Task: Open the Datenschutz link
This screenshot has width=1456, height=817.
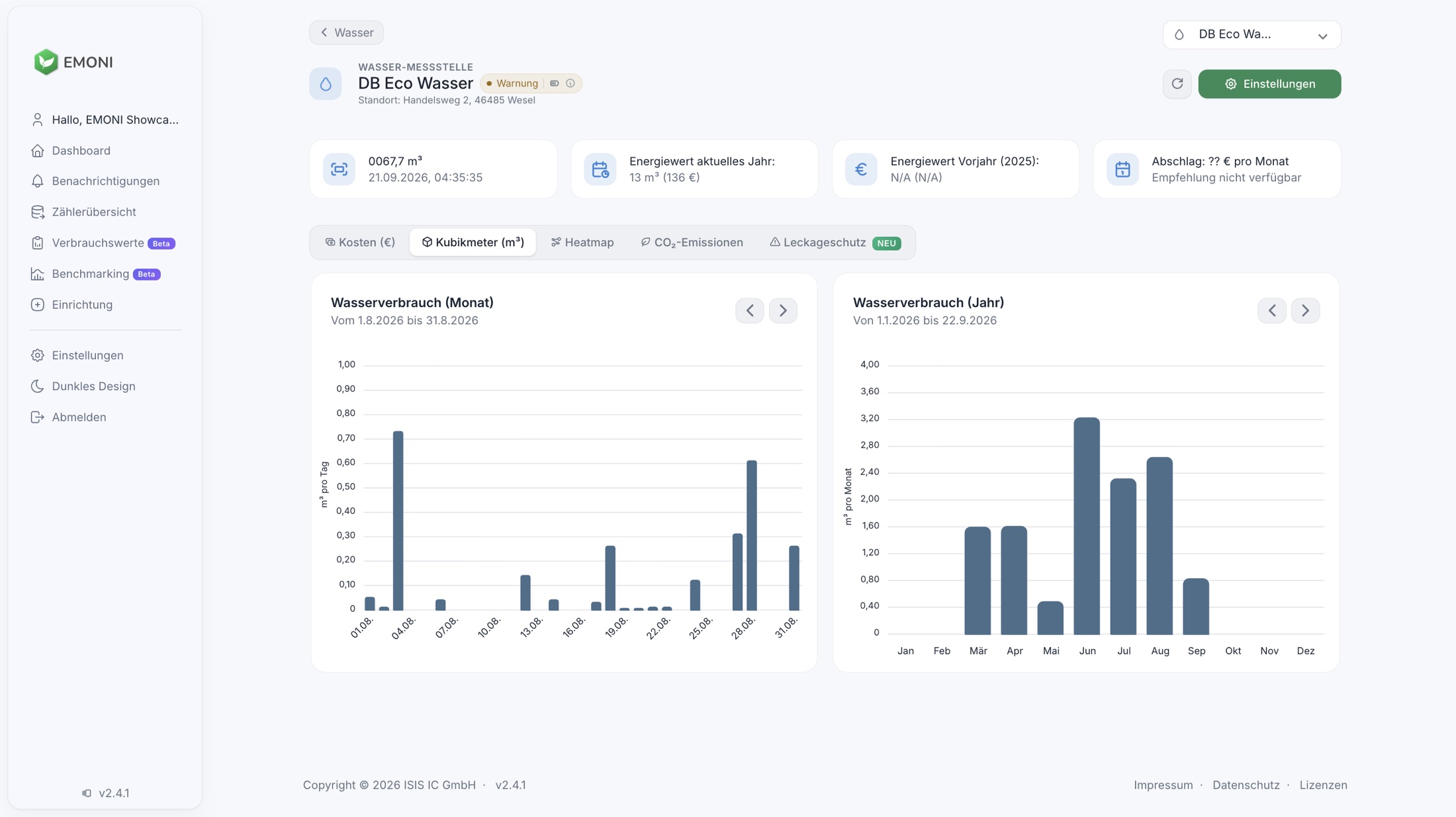Action: pos(1246,785)
